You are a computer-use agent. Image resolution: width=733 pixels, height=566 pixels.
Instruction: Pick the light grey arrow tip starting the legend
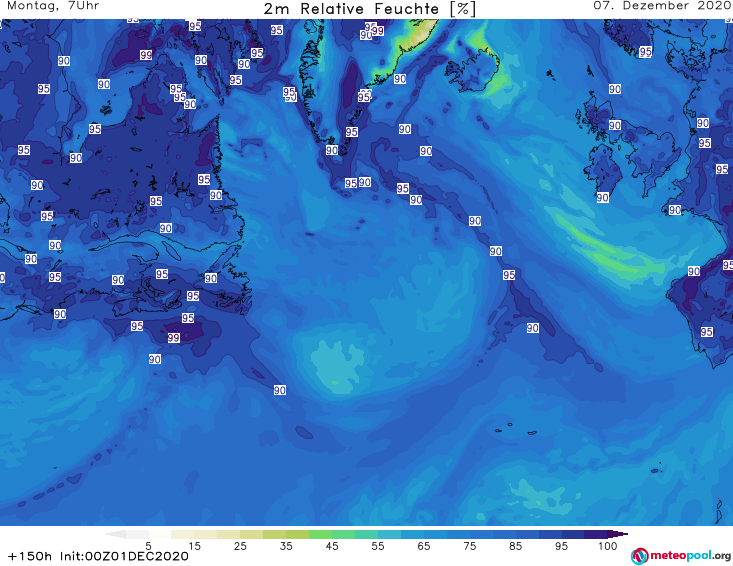[x=115, y=534]
